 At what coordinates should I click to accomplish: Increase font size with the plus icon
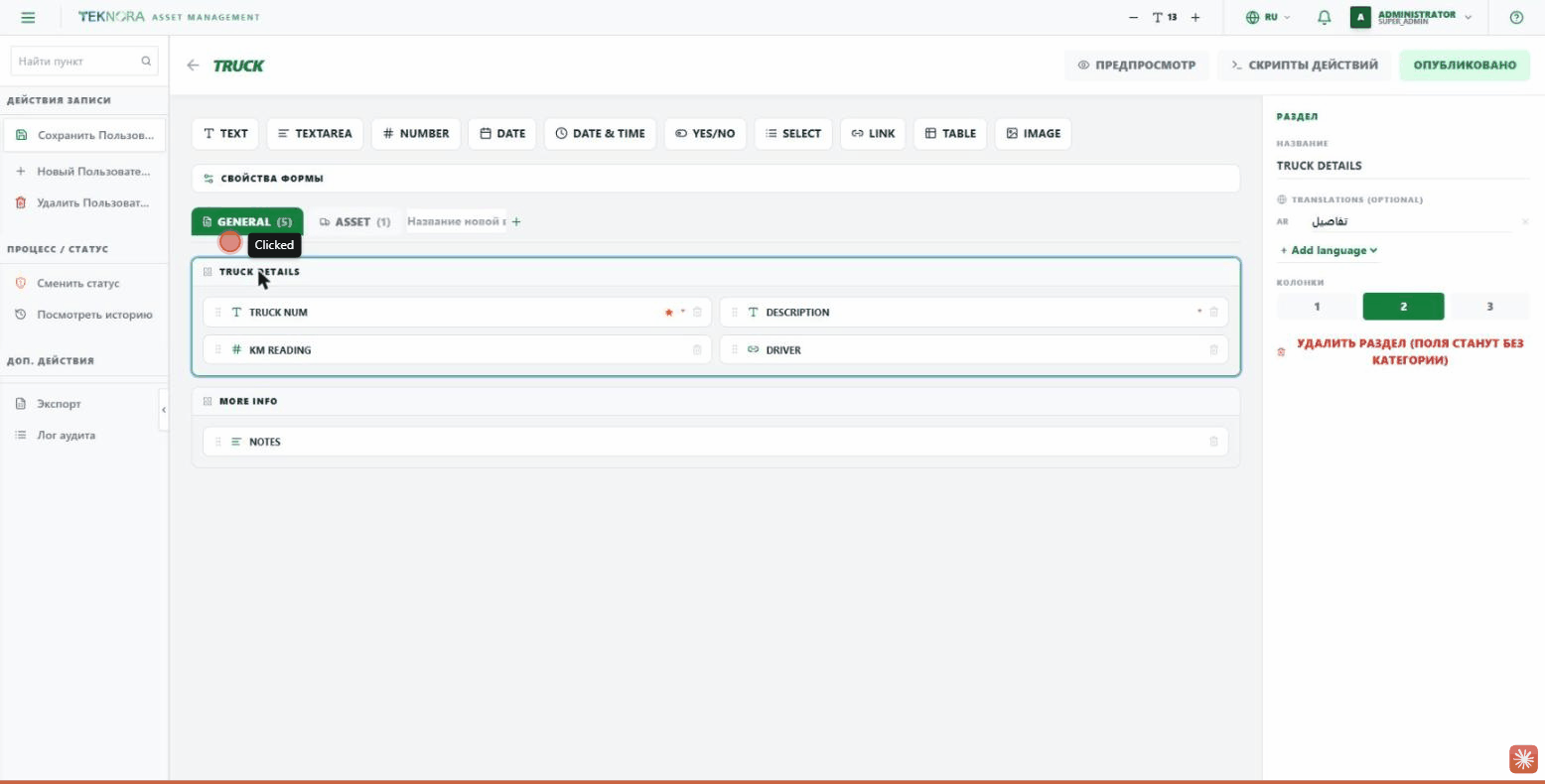click(1195, 17)
